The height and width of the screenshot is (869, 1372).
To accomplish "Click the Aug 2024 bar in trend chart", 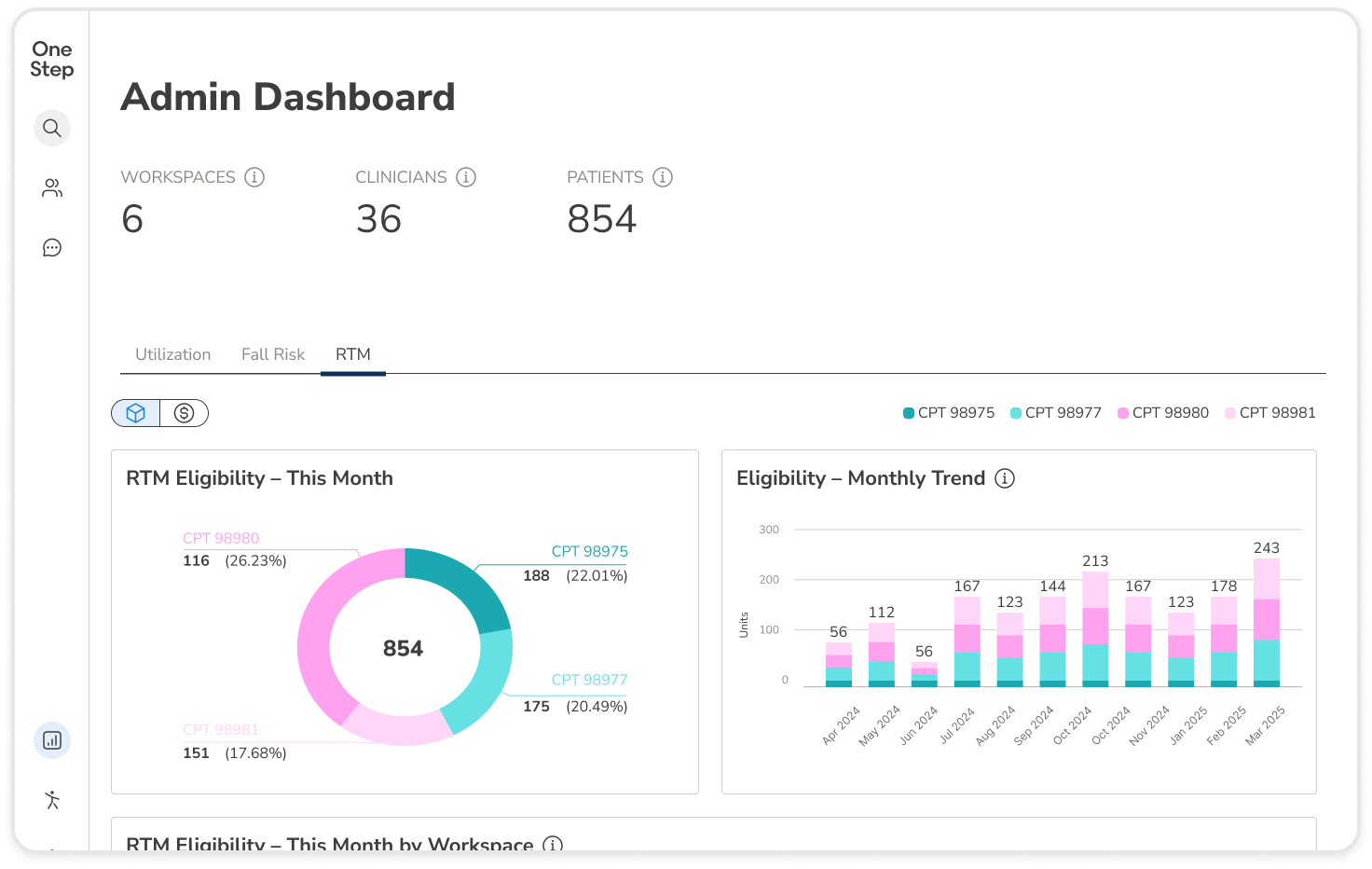I will [x=1010, y=650].
